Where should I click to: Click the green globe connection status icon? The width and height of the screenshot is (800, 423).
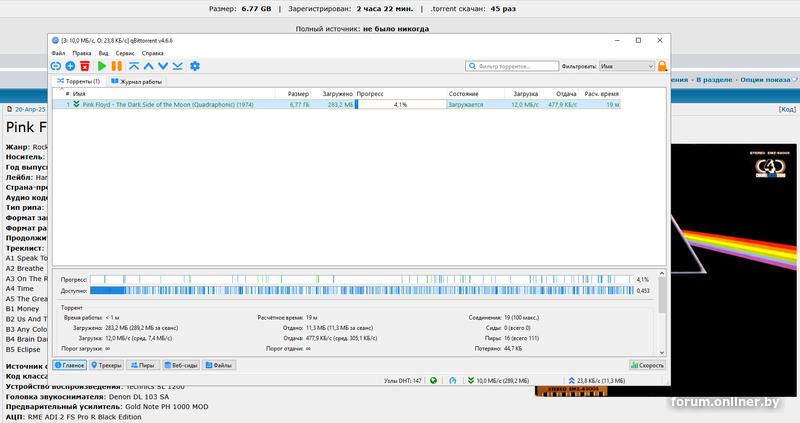tap(433, 380)
